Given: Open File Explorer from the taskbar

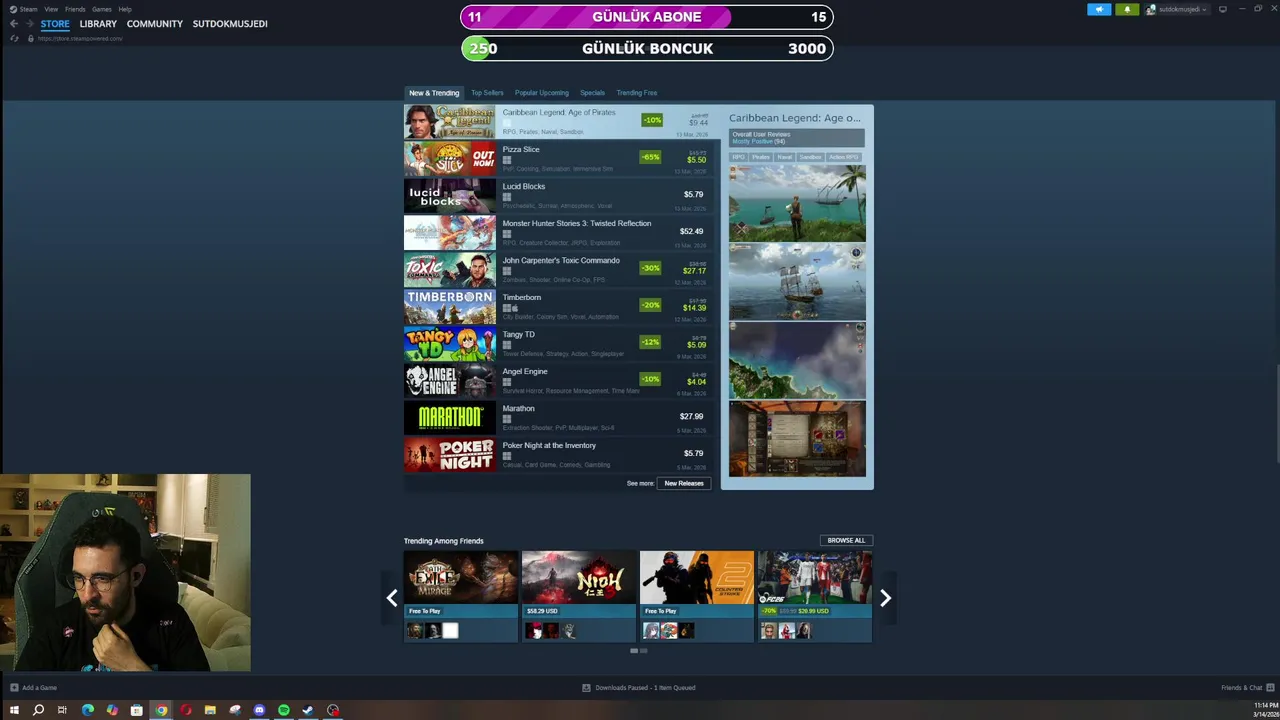Looking at the screenshot, I should tap(210, 710).
